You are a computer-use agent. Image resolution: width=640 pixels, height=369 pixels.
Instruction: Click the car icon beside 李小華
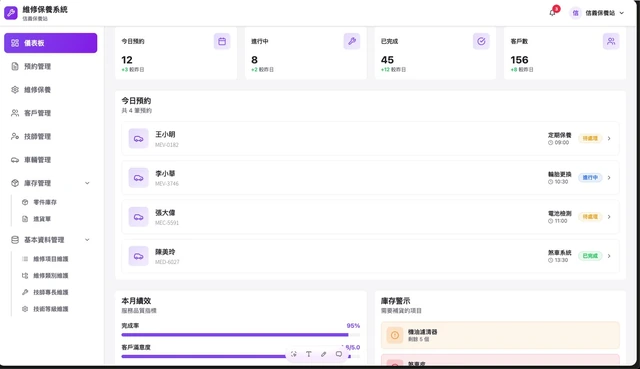pyautogui.click(x=138, y=178)
